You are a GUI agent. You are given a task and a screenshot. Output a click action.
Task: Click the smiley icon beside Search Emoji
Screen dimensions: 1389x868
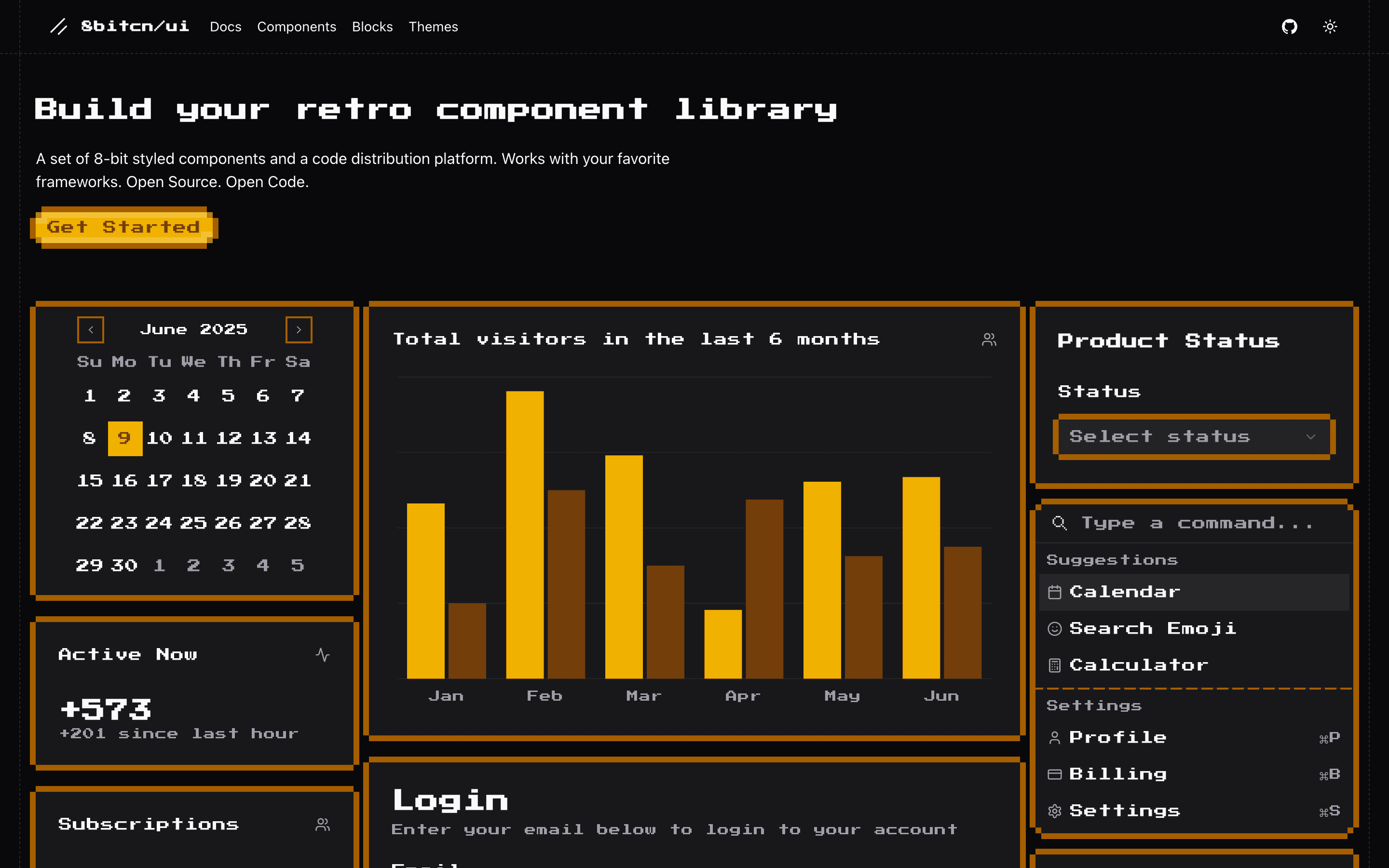(x=1054, y=629)
